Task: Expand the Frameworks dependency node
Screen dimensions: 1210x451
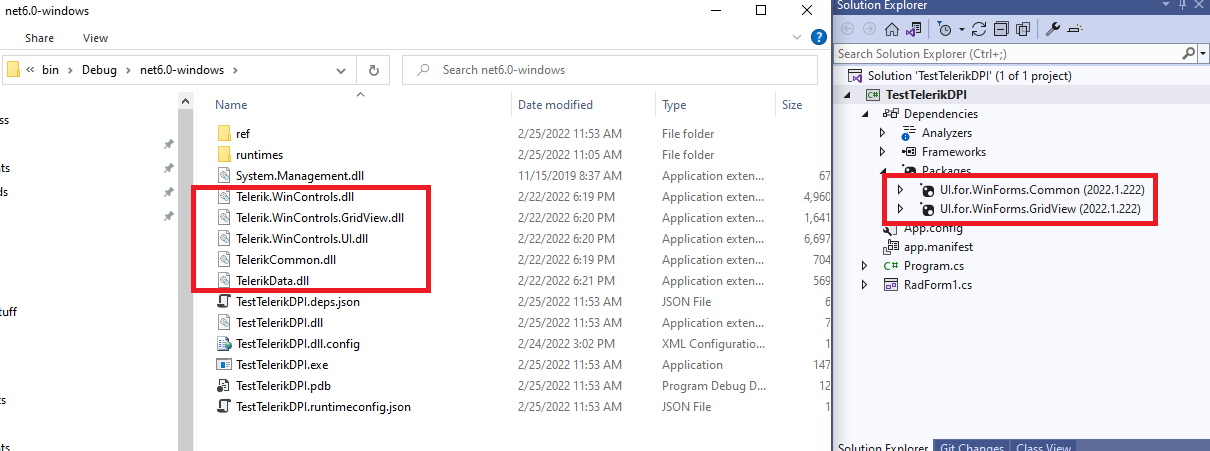Action: [x=882, y=152]
